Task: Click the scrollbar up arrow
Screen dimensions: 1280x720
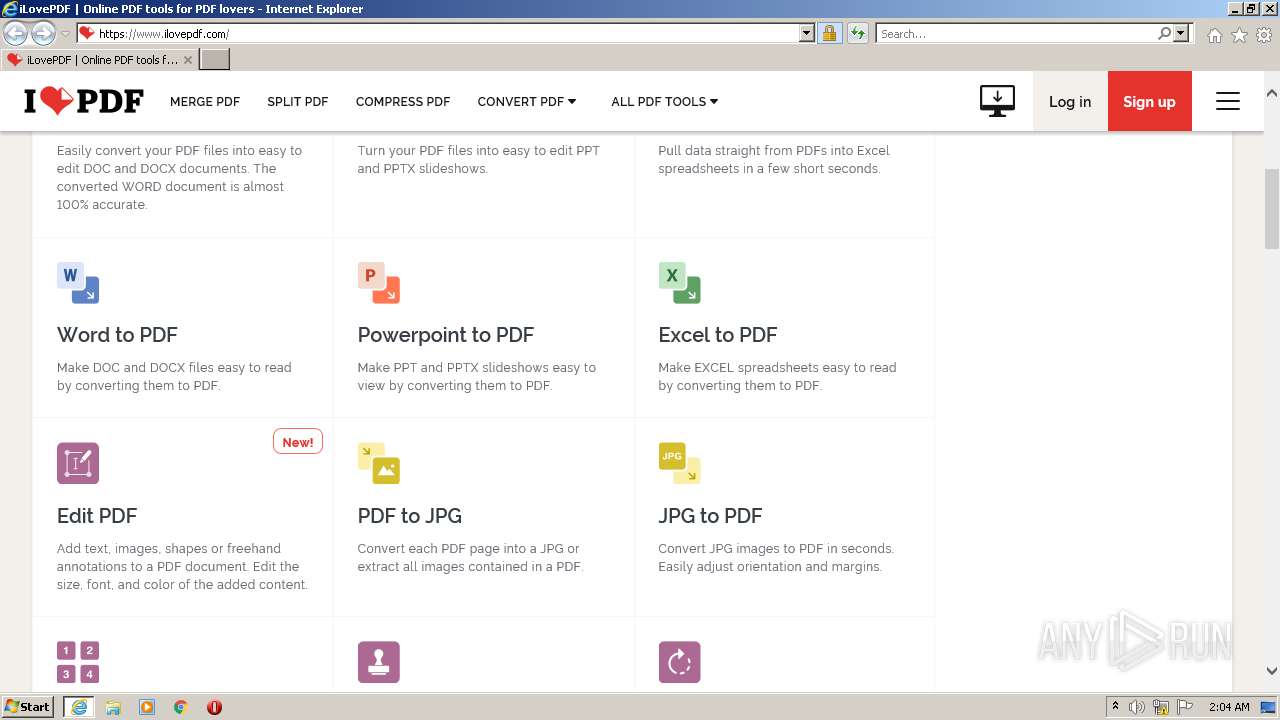Action: 1272,93
